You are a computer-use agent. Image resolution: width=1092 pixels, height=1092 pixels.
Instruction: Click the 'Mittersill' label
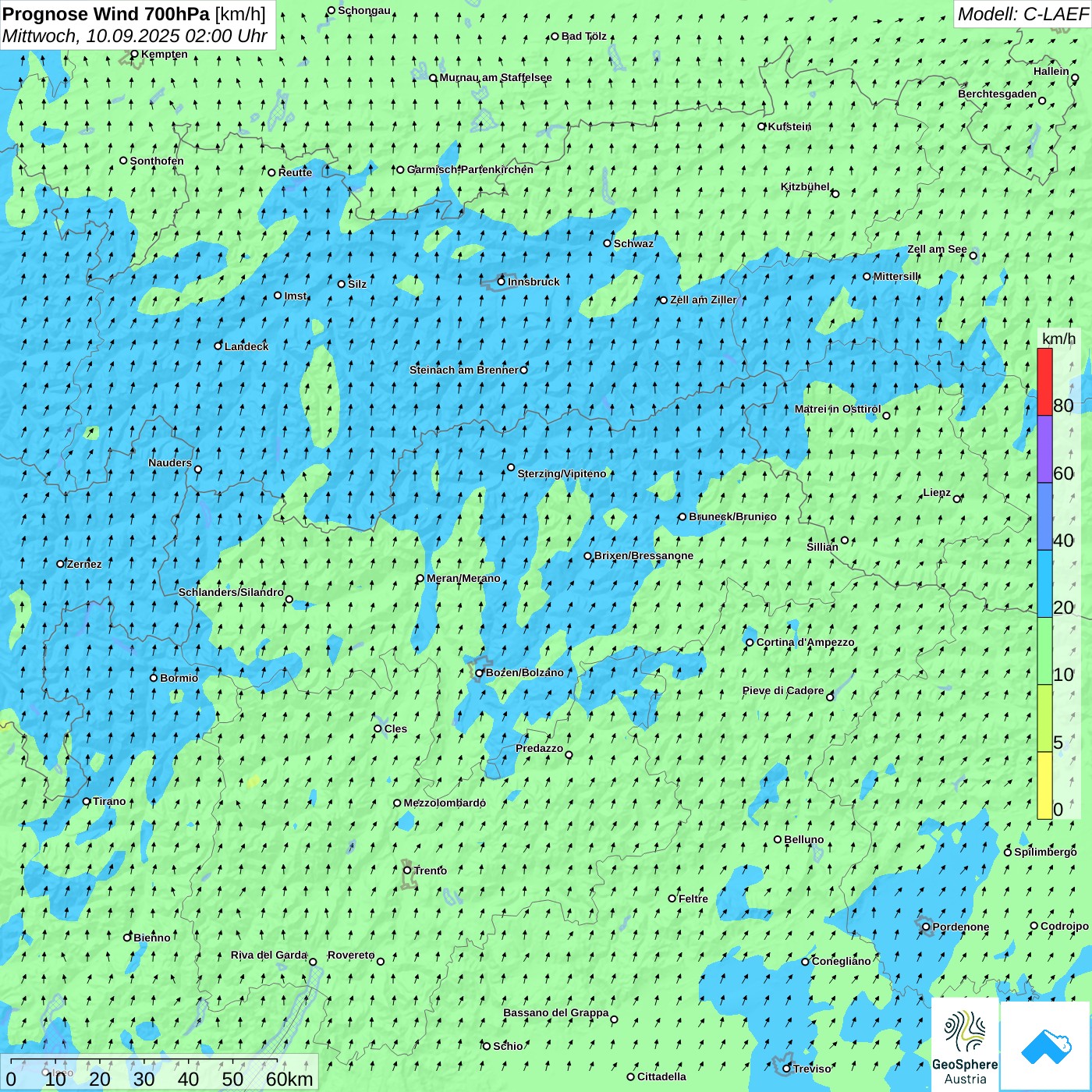coord(895,276)
